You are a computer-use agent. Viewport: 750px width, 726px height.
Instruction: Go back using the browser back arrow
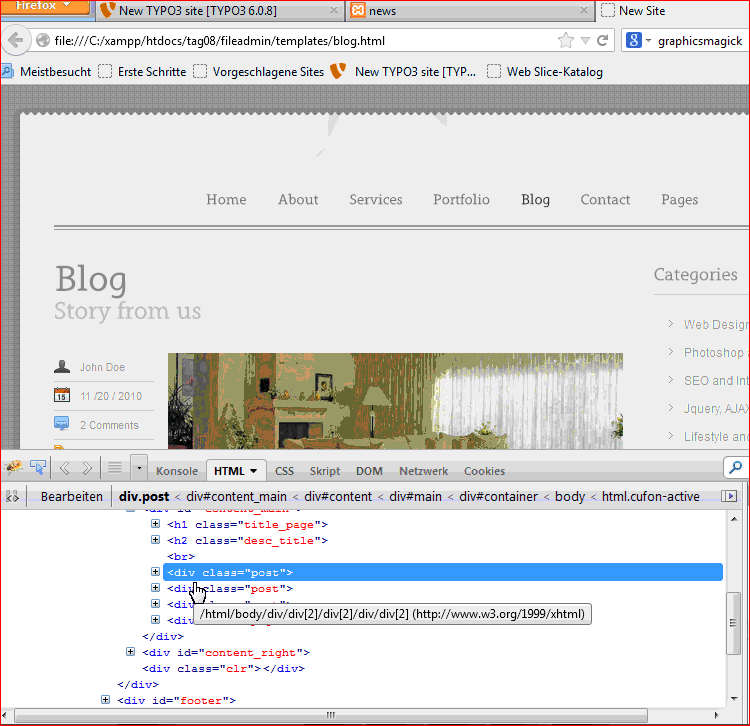click(x=15, y=40)
